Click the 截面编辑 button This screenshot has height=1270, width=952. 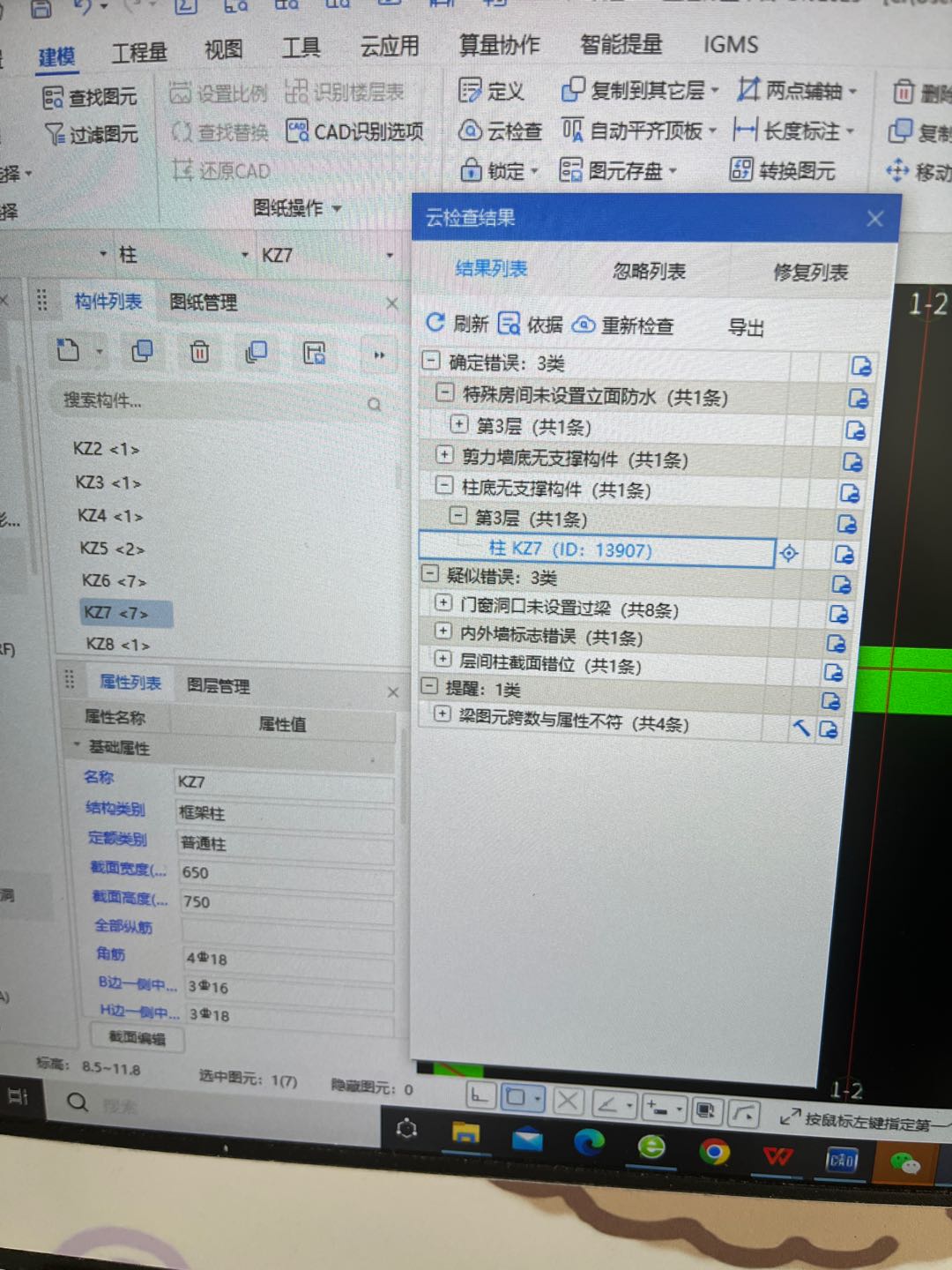click(138, 1037)
